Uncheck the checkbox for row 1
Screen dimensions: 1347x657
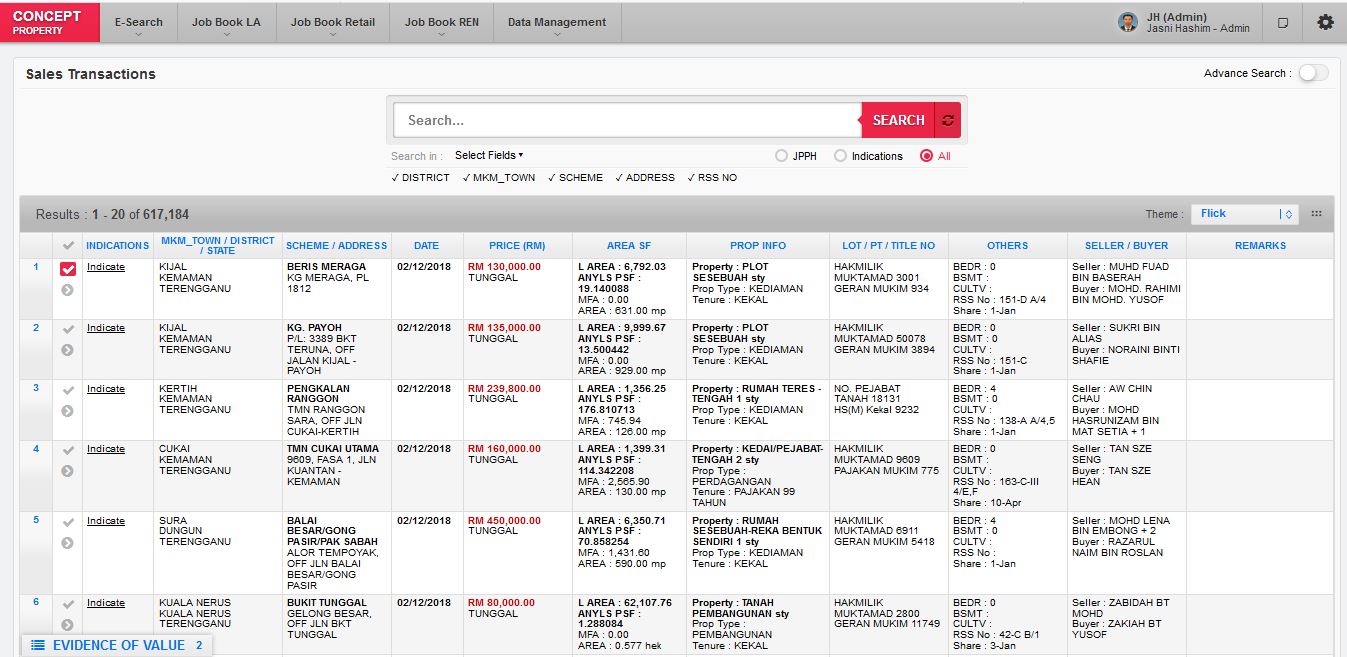point(68,269)
